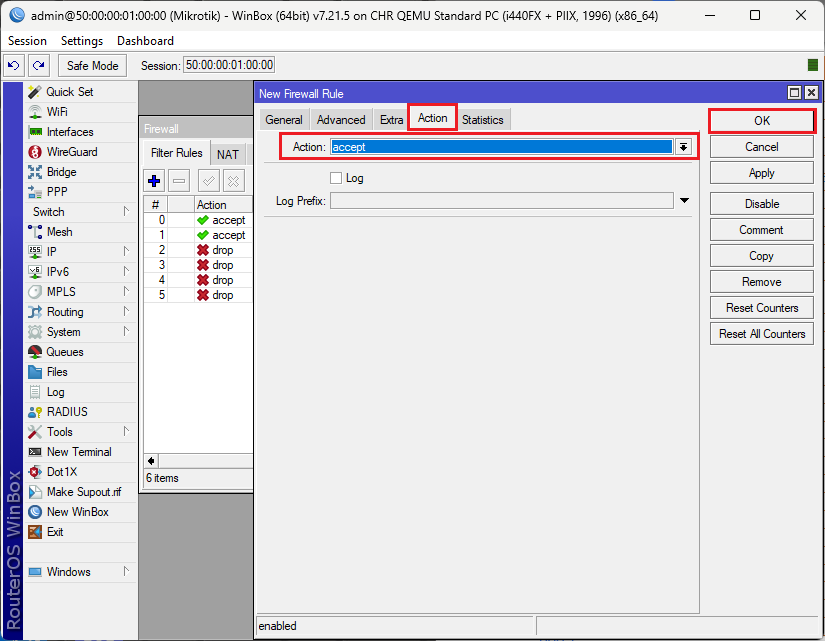Open the Settings menu

pos(82,41)
